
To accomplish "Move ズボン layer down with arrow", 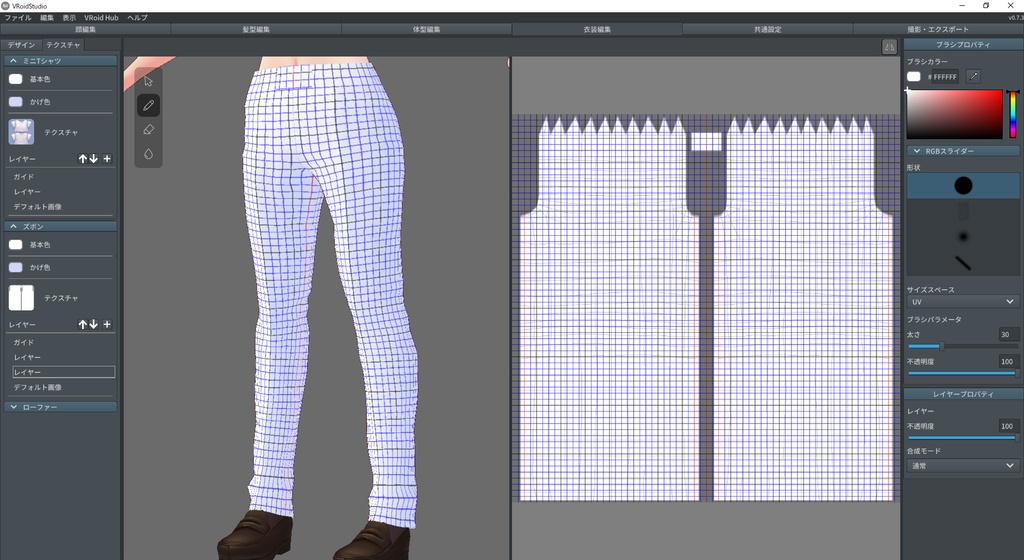I will (93, 324).
